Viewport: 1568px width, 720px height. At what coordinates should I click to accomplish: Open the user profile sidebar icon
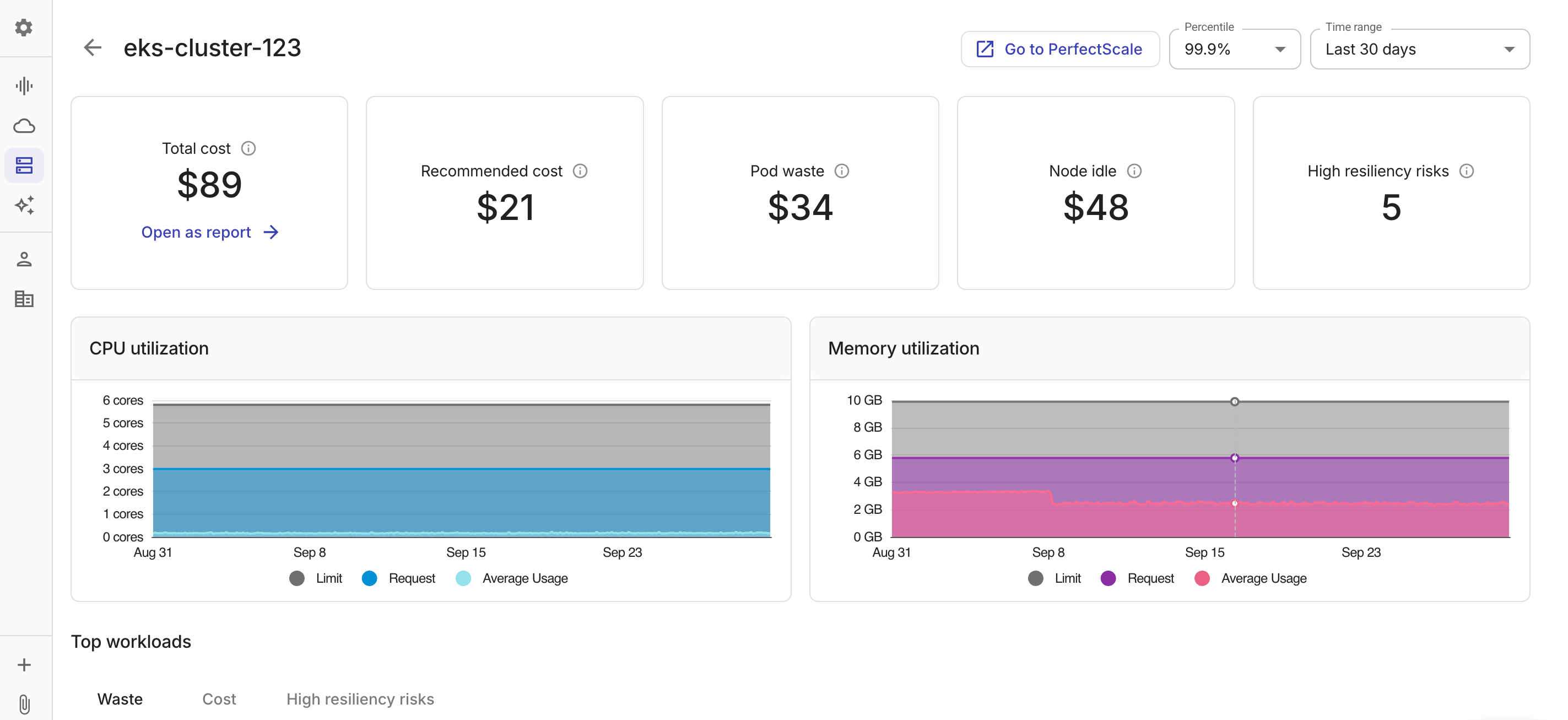point(24,260)
